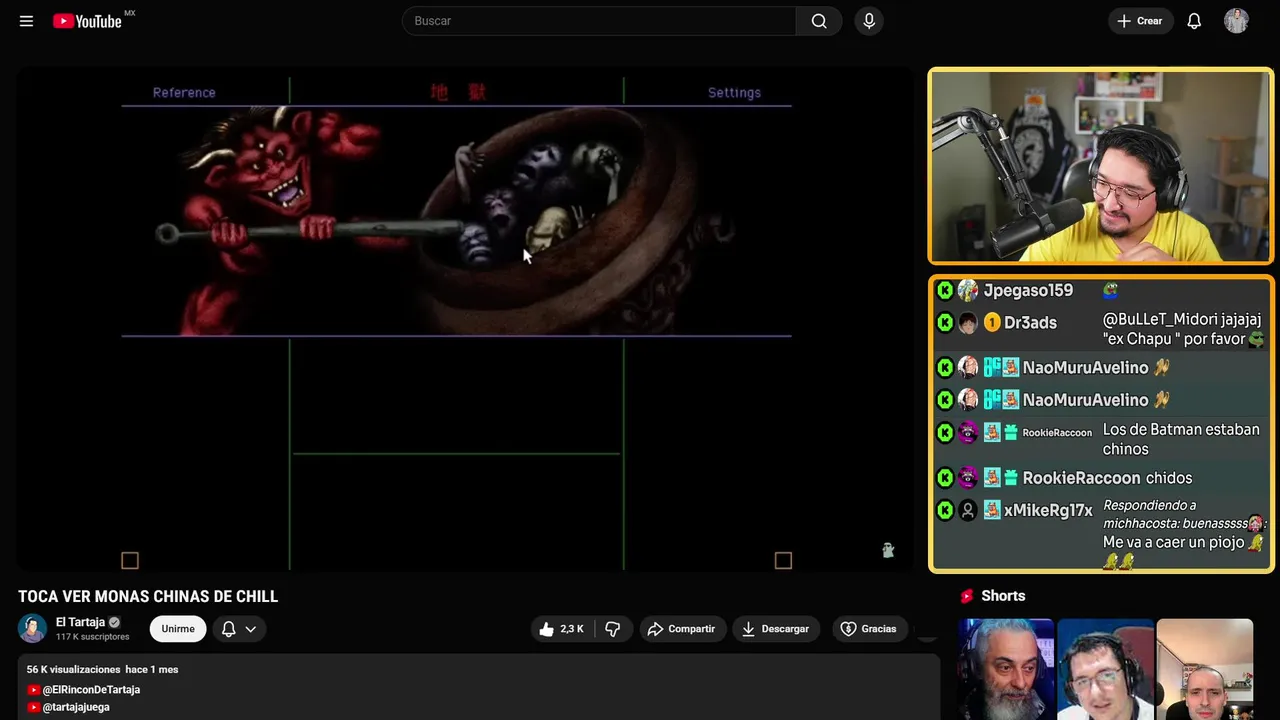Click bottom-left square box in video
1280x720 pixels.
130,561
